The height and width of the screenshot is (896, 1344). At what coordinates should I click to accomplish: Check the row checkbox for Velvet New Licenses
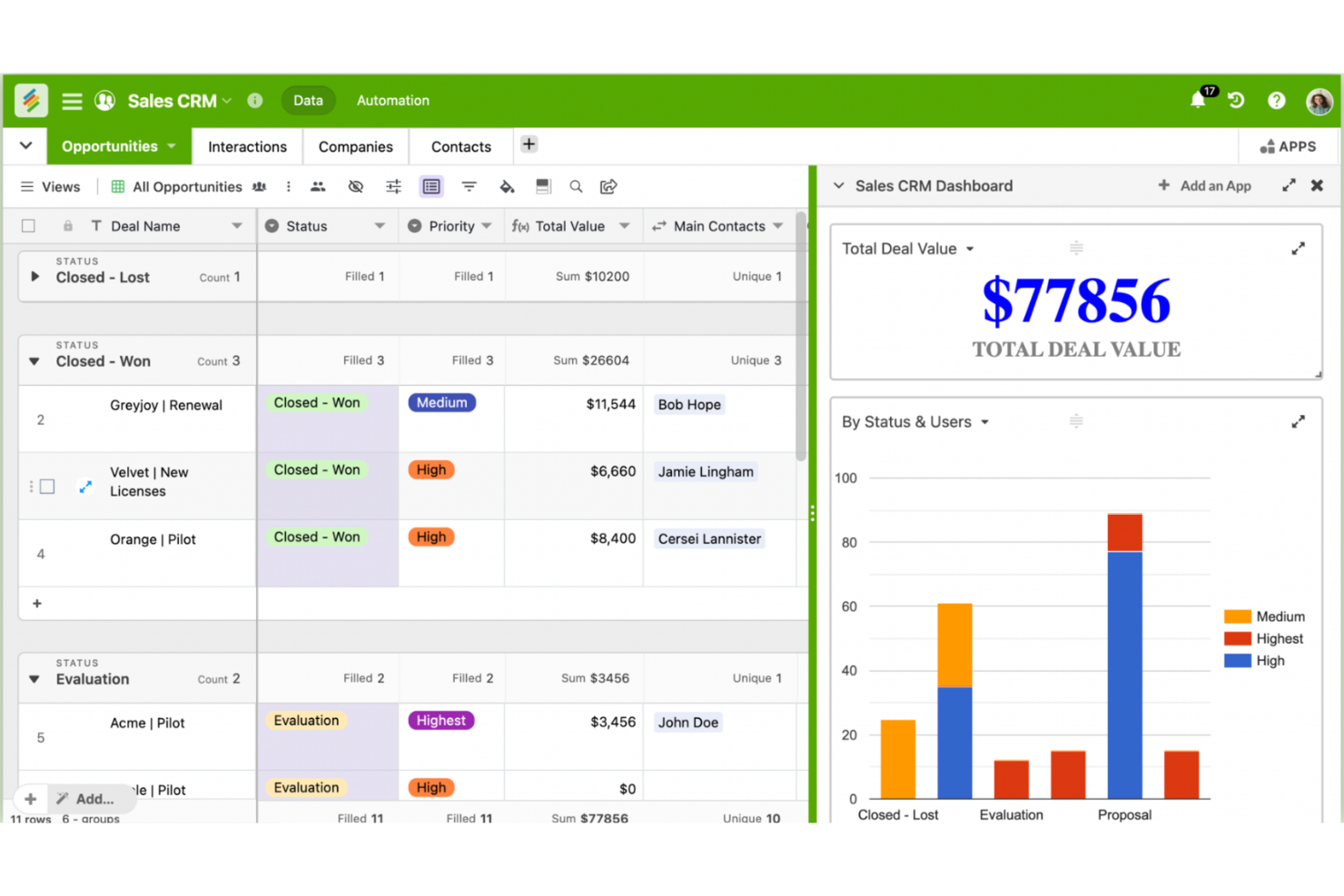pyautogui.click(x=47, y=486)
